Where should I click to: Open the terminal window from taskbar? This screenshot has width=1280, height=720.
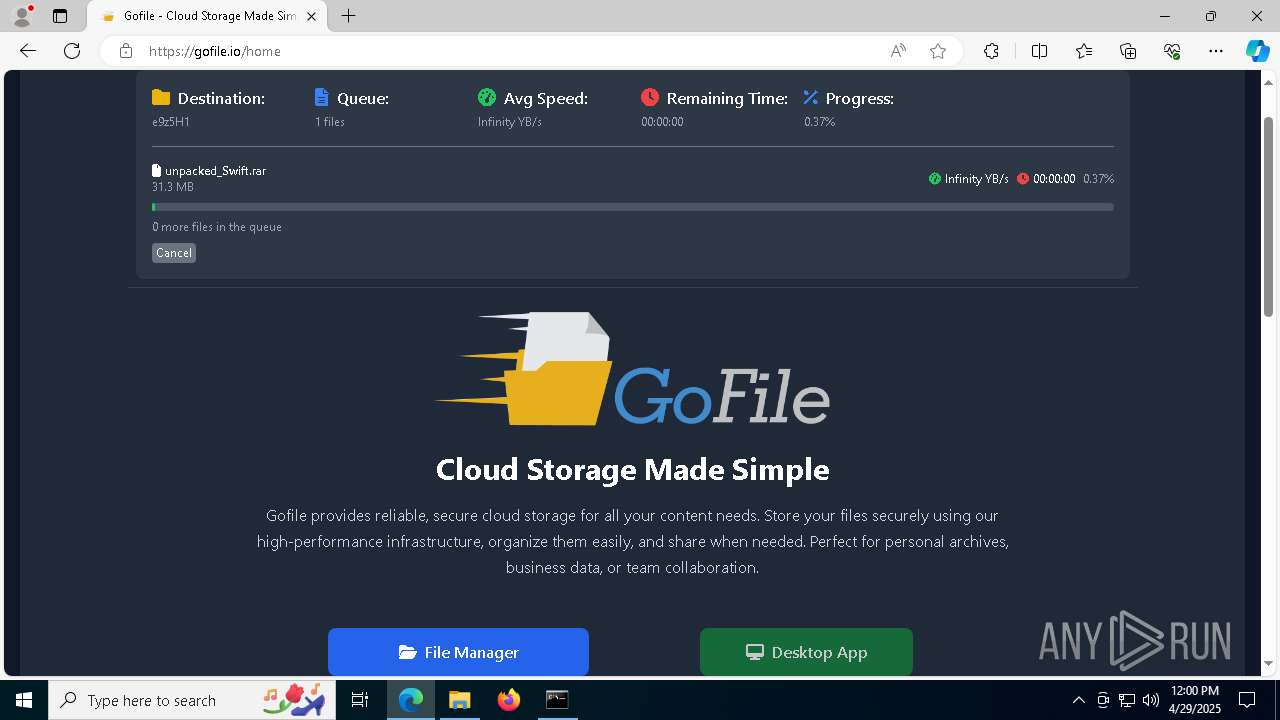point(557,700)
